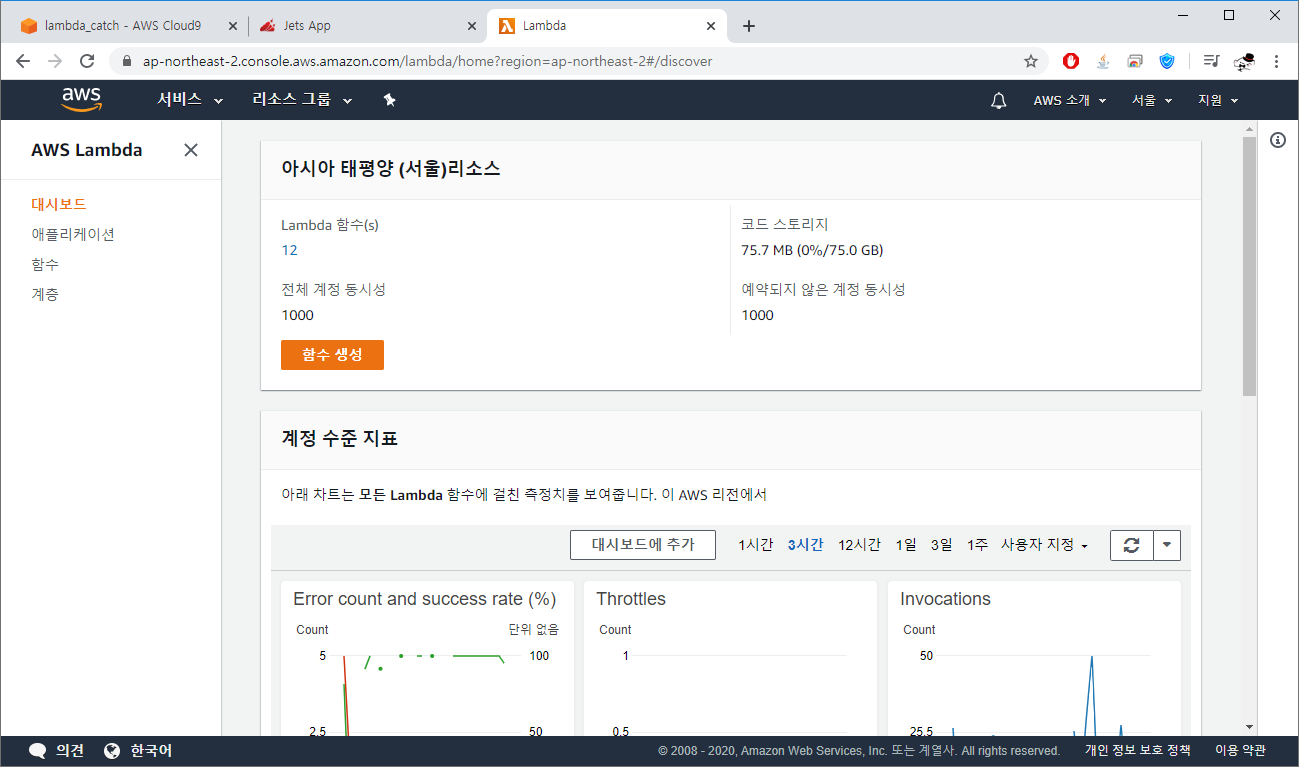Image resolution: width=1299 pixels, height=767 pixels.
Task: Click the browser back arrow
Action: coord(23,61)
